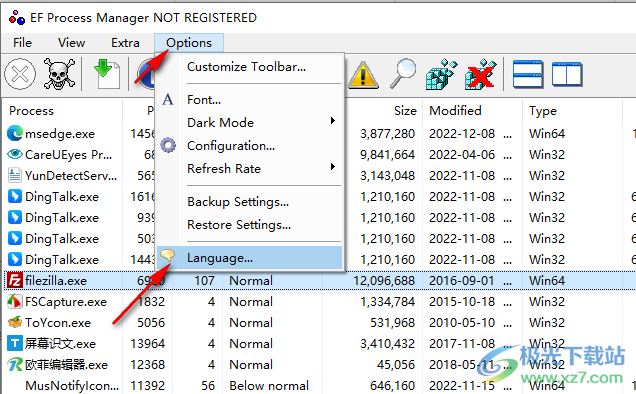The height and width of the screenshot is (394, 636).
Task: Click the 屏幕识文.exe blue T icon
Action: tap(15, 344)
